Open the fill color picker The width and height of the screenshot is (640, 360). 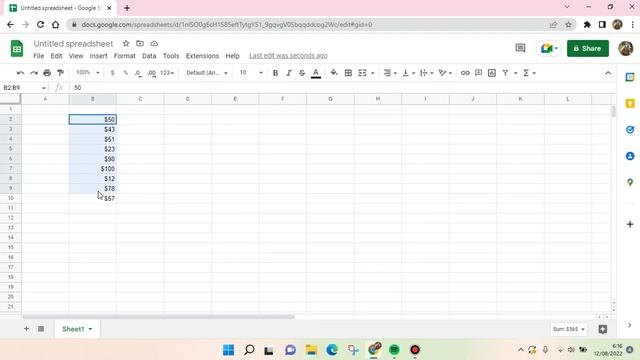[x=334, y=73]
